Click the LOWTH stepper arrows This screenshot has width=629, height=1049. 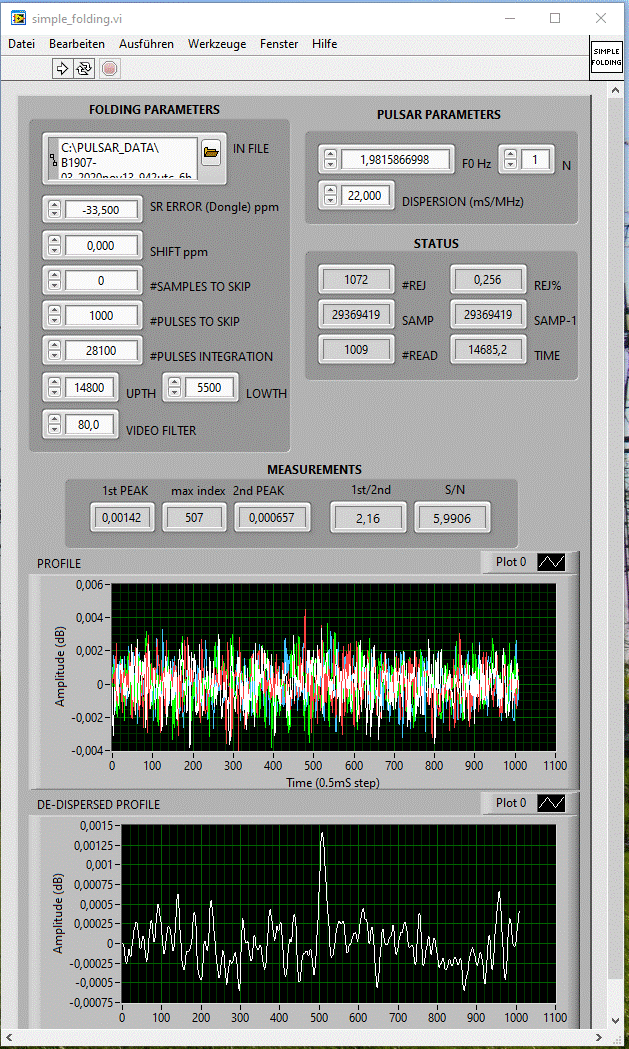coord(175,387)
